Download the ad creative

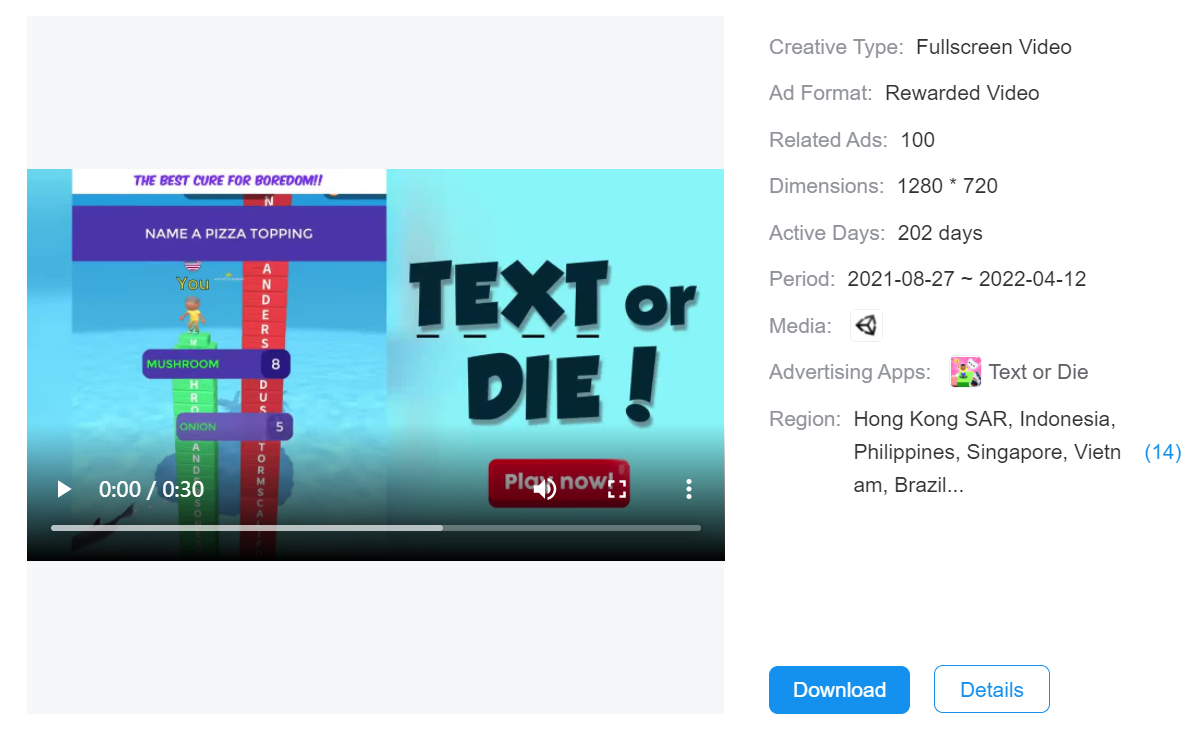click(839, 690)
